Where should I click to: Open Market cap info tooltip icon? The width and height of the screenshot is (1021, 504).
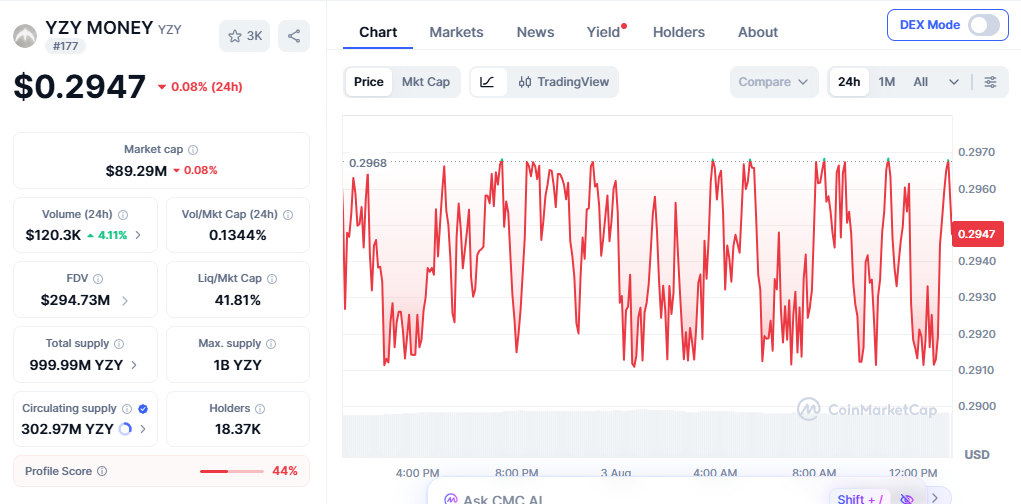pyautogui.click(x=193, y=150)
